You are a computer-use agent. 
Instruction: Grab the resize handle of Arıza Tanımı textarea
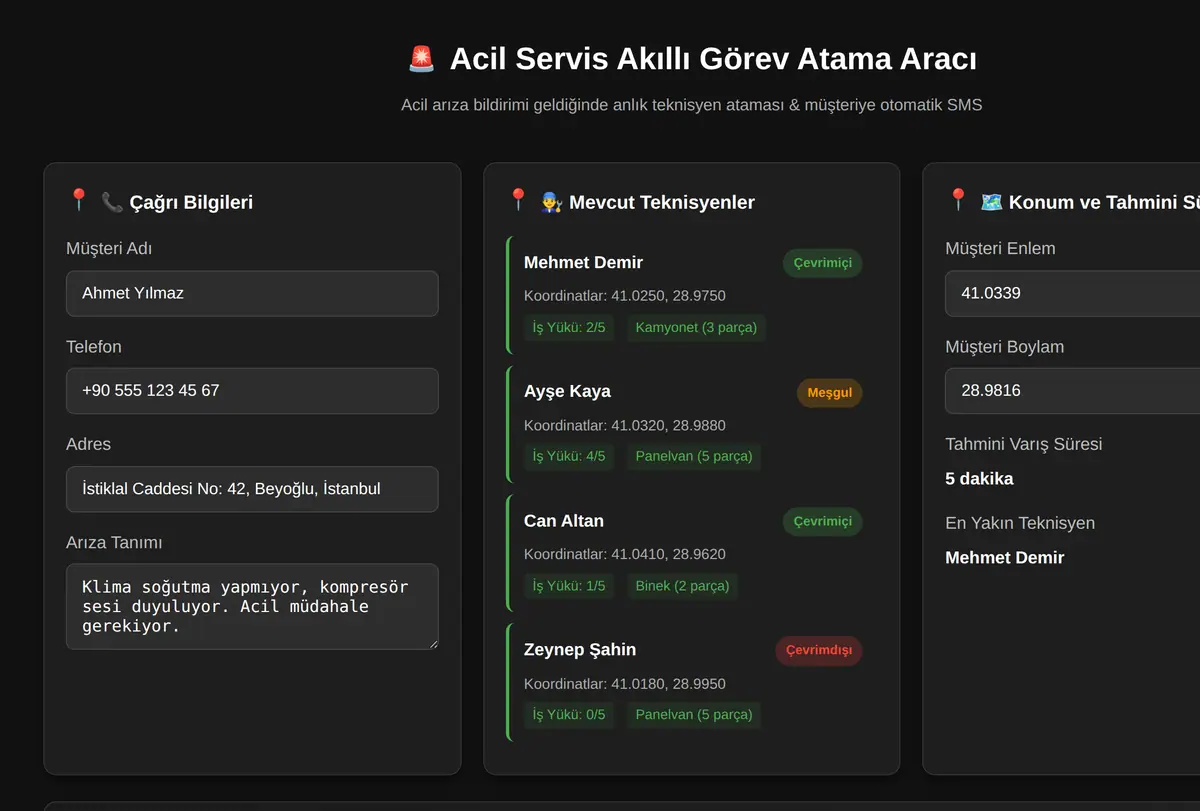432,643
